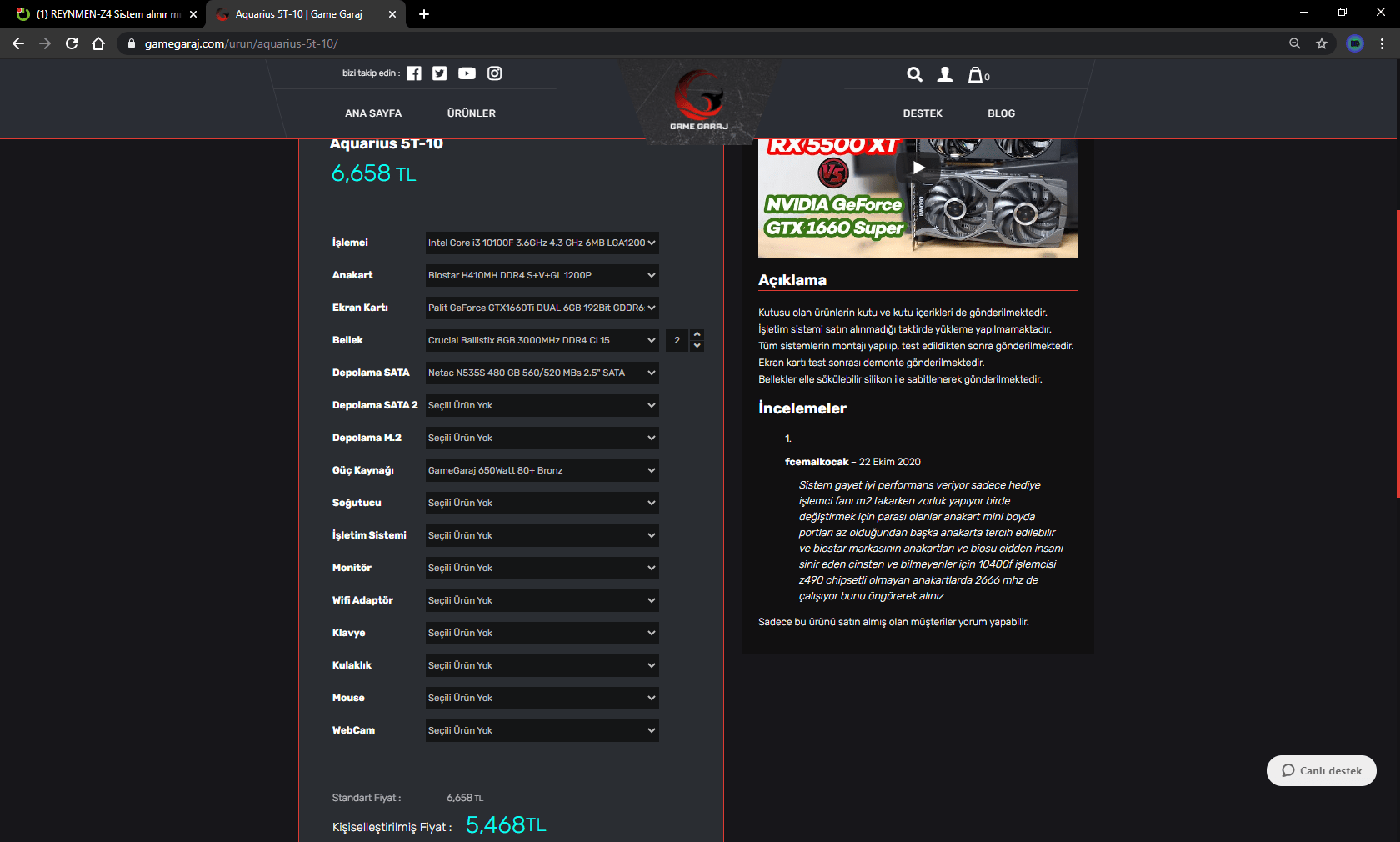
Task: Open the İşletim Sistemi dropdown
Action: pyautogui.click(x=542, y=535)
